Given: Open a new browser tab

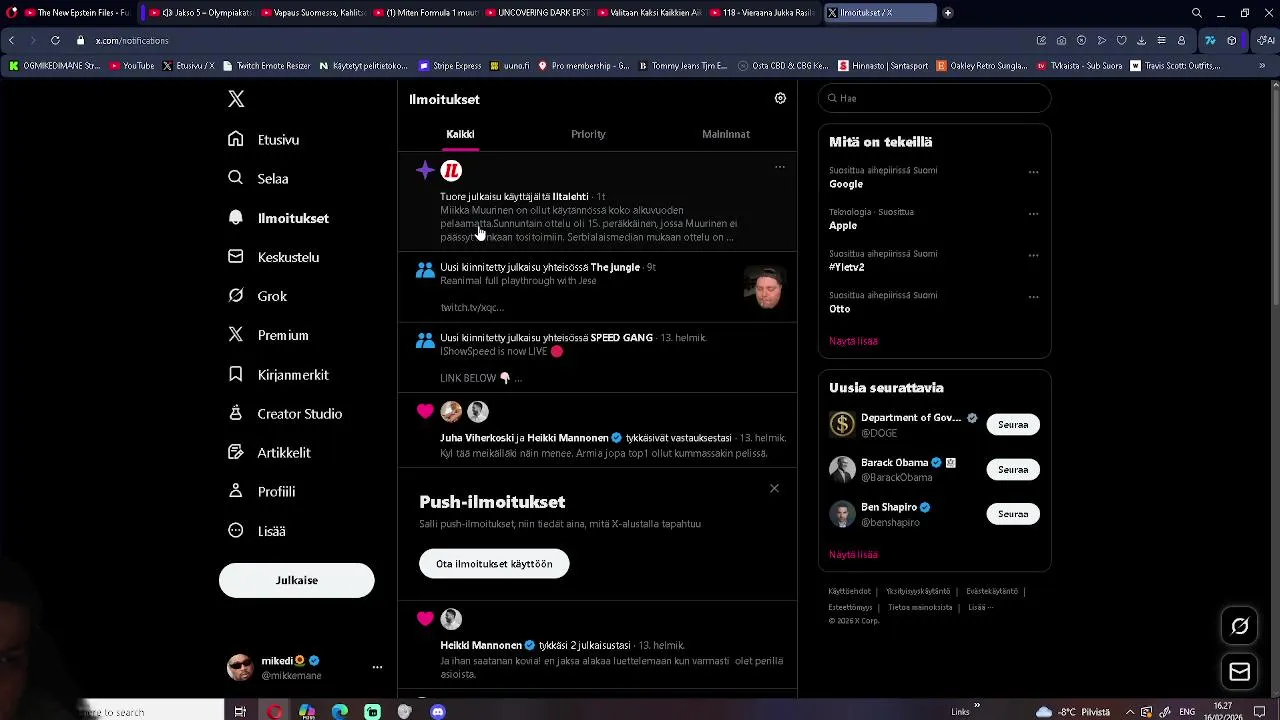Looking at the screenshot, I should [947, 13].
